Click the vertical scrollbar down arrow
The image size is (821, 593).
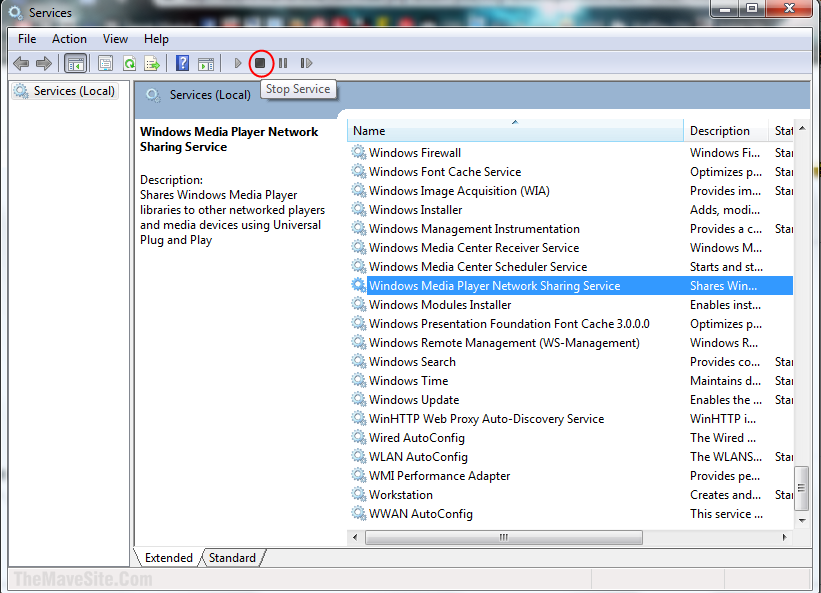tap(802, 520)
